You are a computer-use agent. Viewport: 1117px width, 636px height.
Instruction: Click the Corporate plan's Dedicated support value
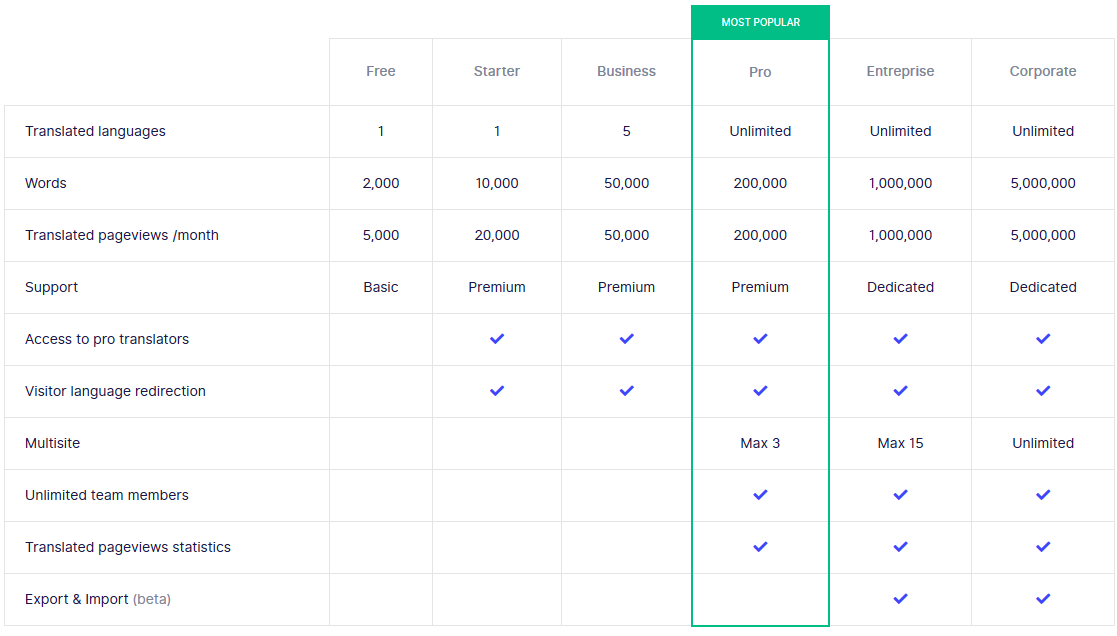point(1043,287)
